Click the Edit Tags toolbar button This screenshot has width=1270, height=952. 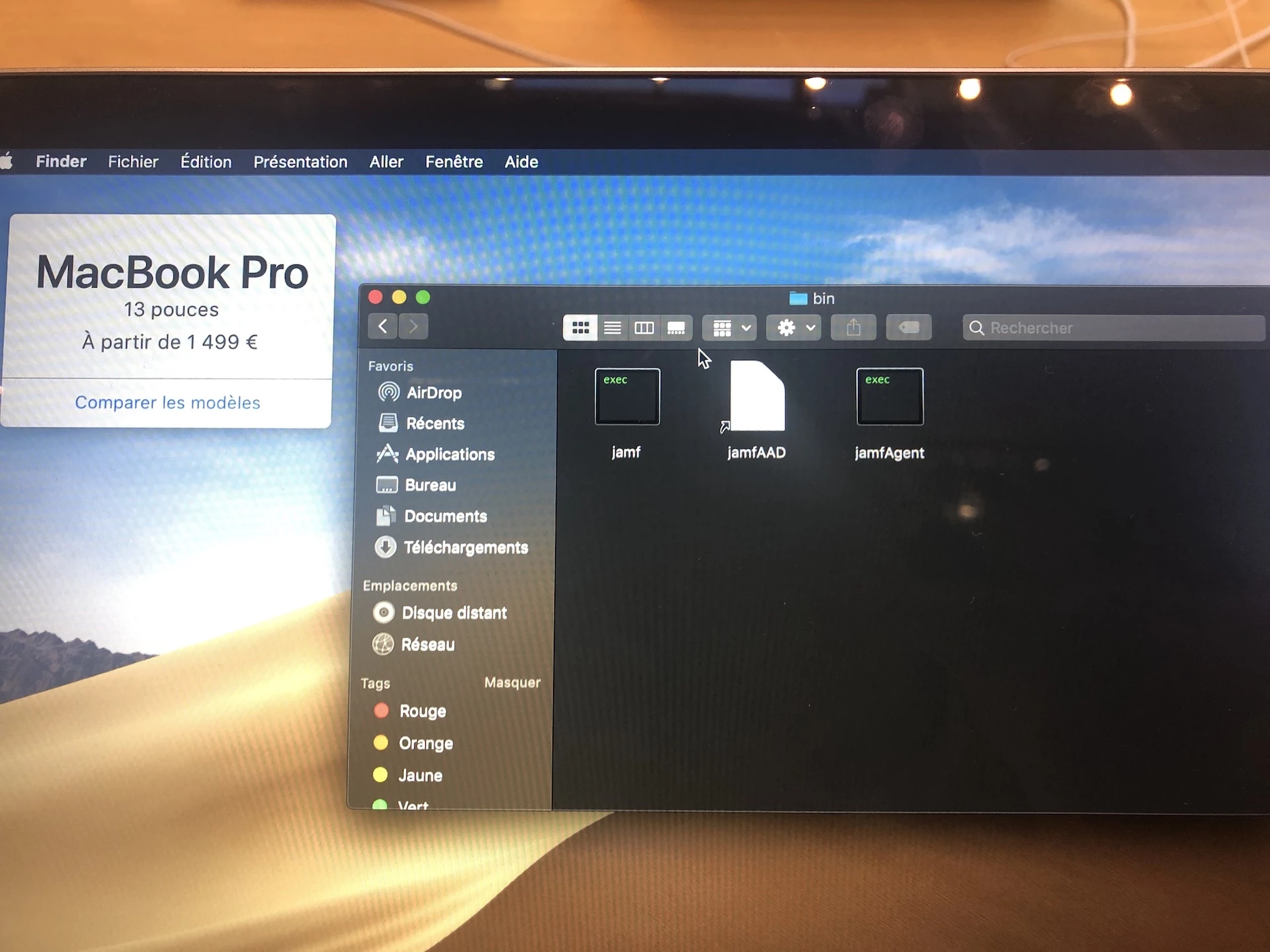909,327
